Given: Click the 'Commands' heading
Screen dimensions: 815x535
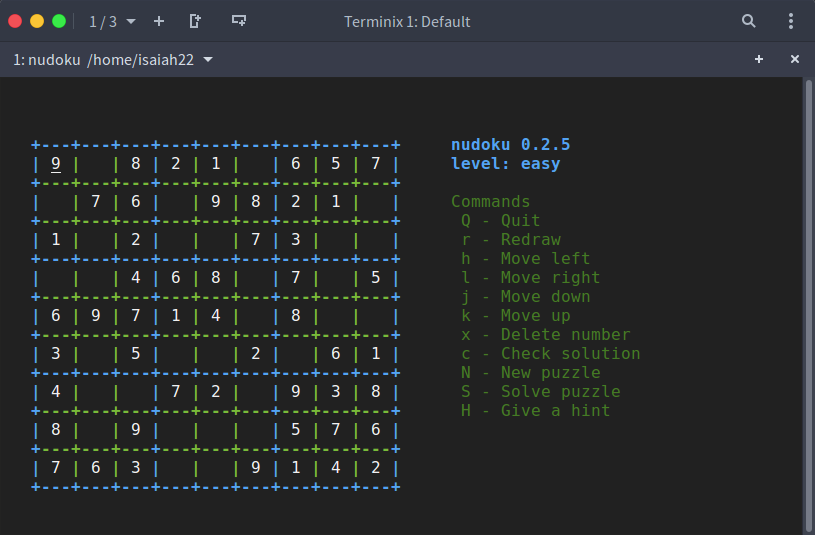Looking at the screenshot, I should point(491,202).
